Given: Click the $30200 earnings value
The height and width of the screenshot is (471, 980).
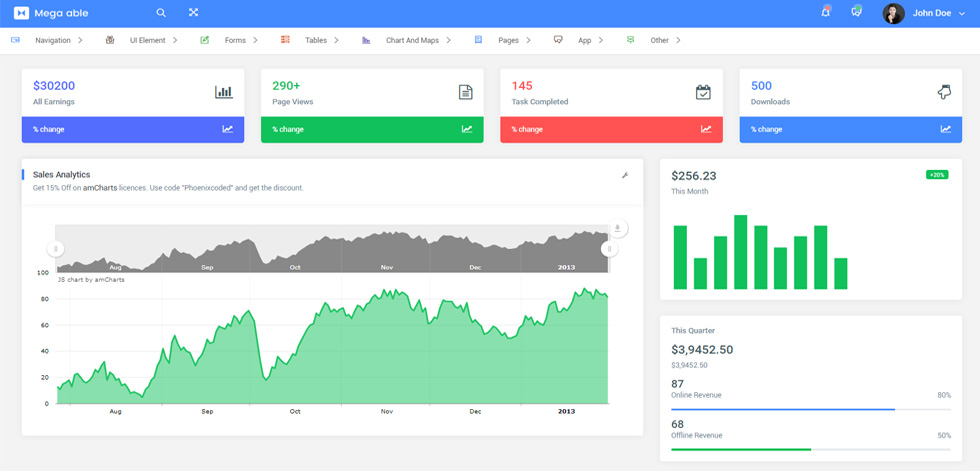Looking at the screenshot, I should pos(54,86).
